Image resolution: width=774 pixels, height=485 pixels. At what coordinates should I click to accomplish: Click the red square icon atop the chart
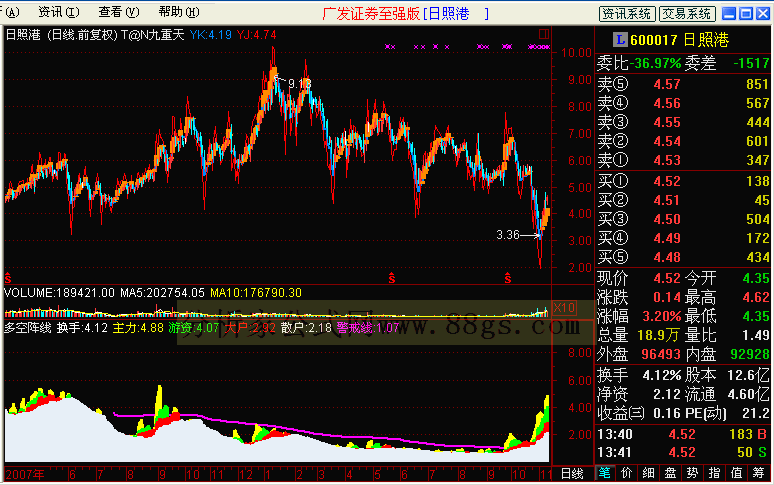pyautogui.click(x=543, y=34)
